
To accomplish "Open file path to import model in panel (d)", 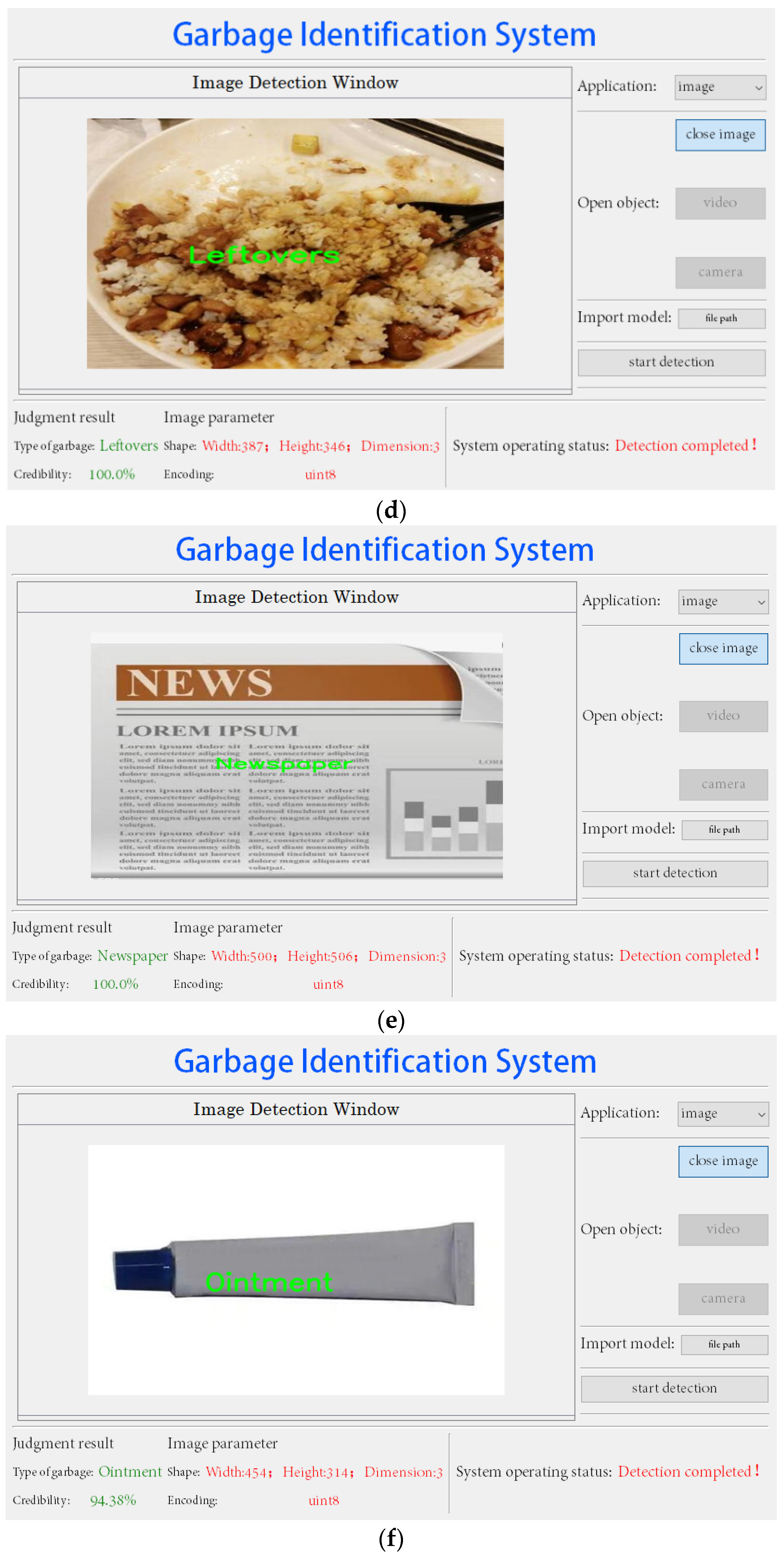I will (x=721, y=318).
